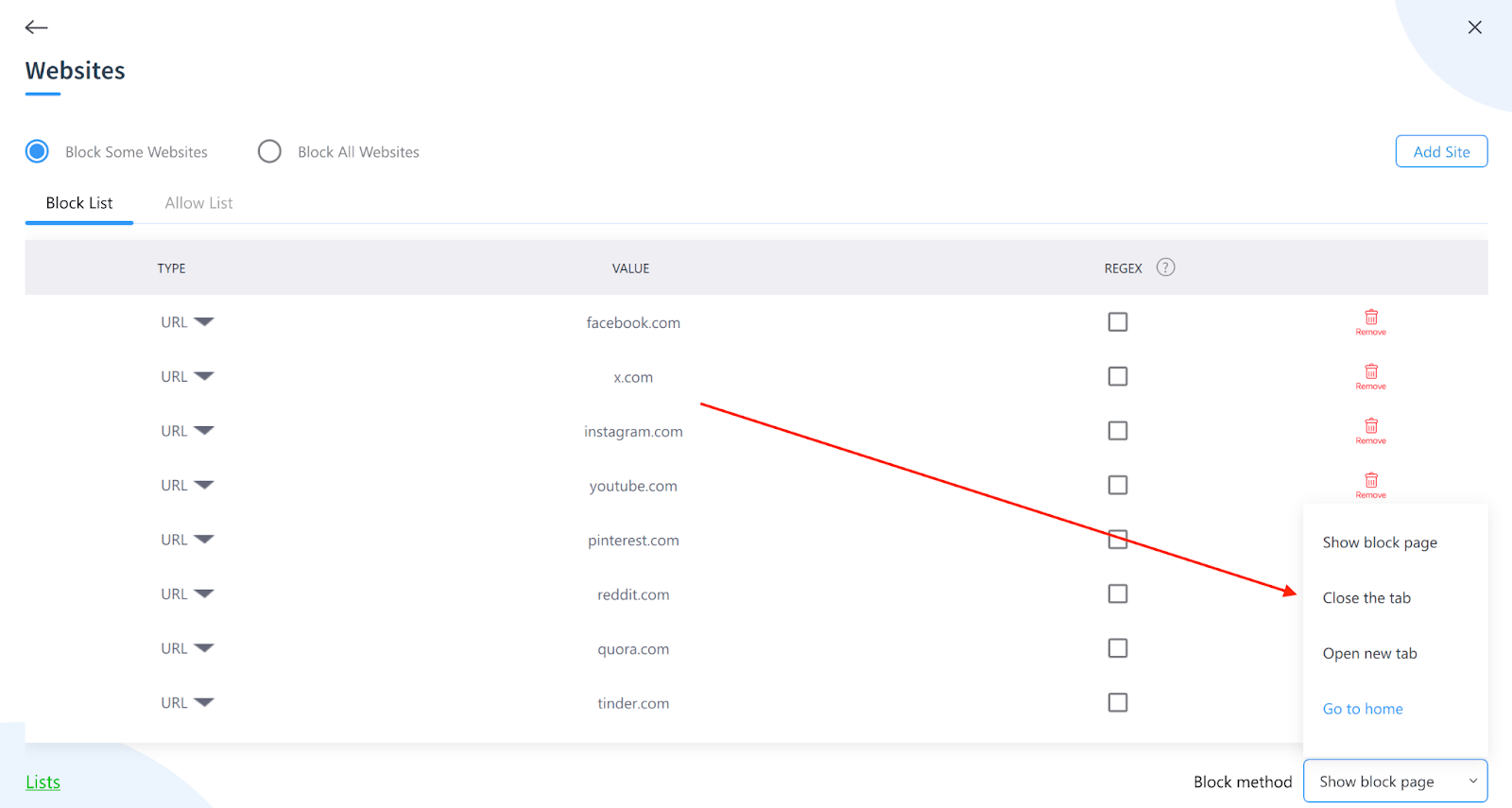Close the Websites panel with the X icon
This screenshot has width=1512, height=808.
(x=1474, y=27)
